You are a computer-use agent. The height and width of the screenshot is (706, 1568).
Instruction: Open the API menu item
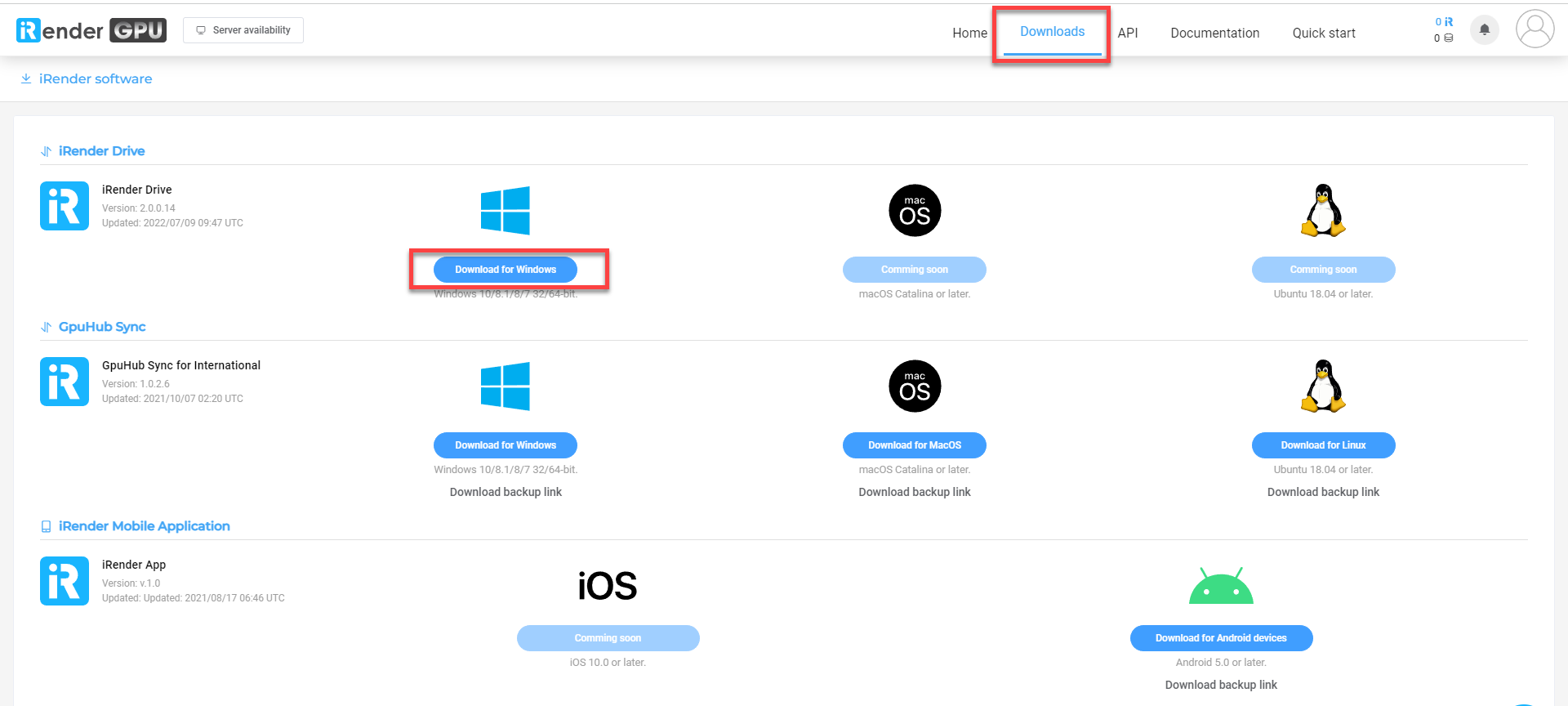1128,33
